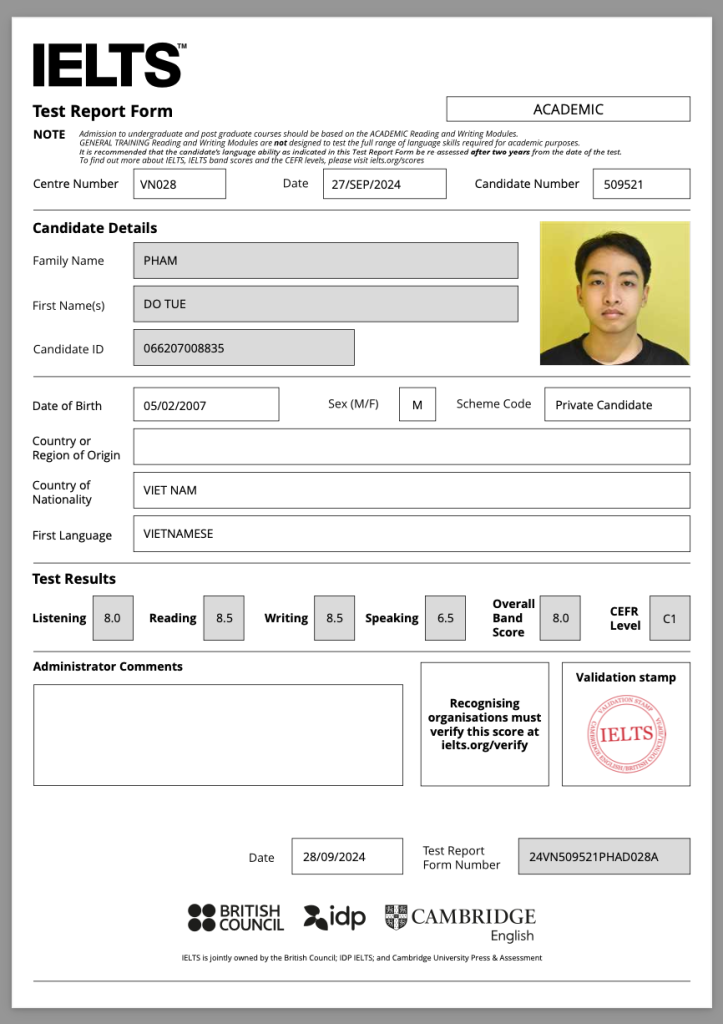
Task: Click the empty Administrator Comments box
Action: (x=218, y=735)
